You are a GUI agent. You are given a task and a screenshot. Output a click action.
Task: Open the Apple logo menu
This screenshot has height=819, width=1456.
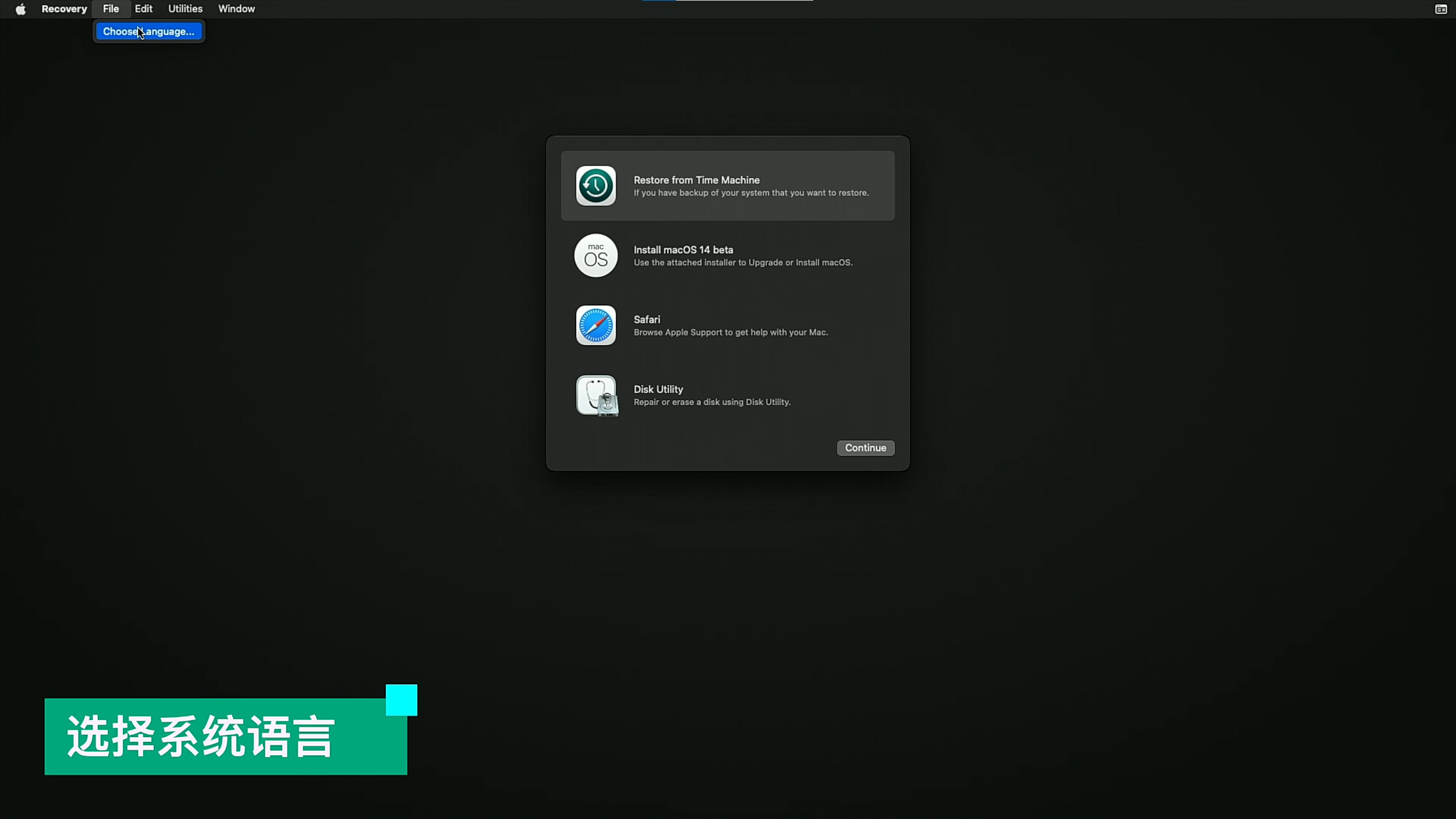(x=20, y=9)
